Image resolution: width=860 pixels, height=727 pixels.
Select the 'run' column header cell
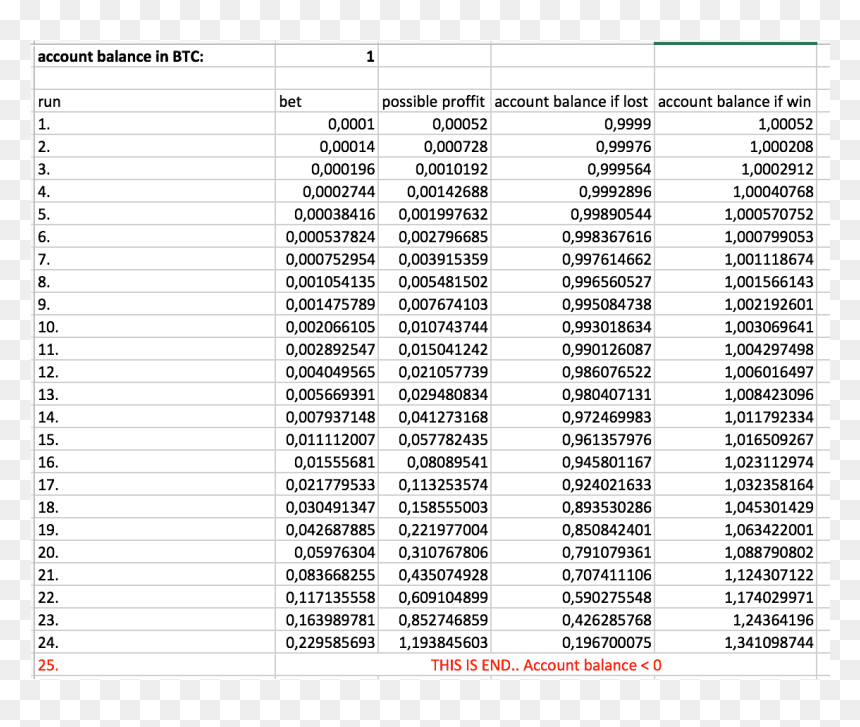click(155, 101)
